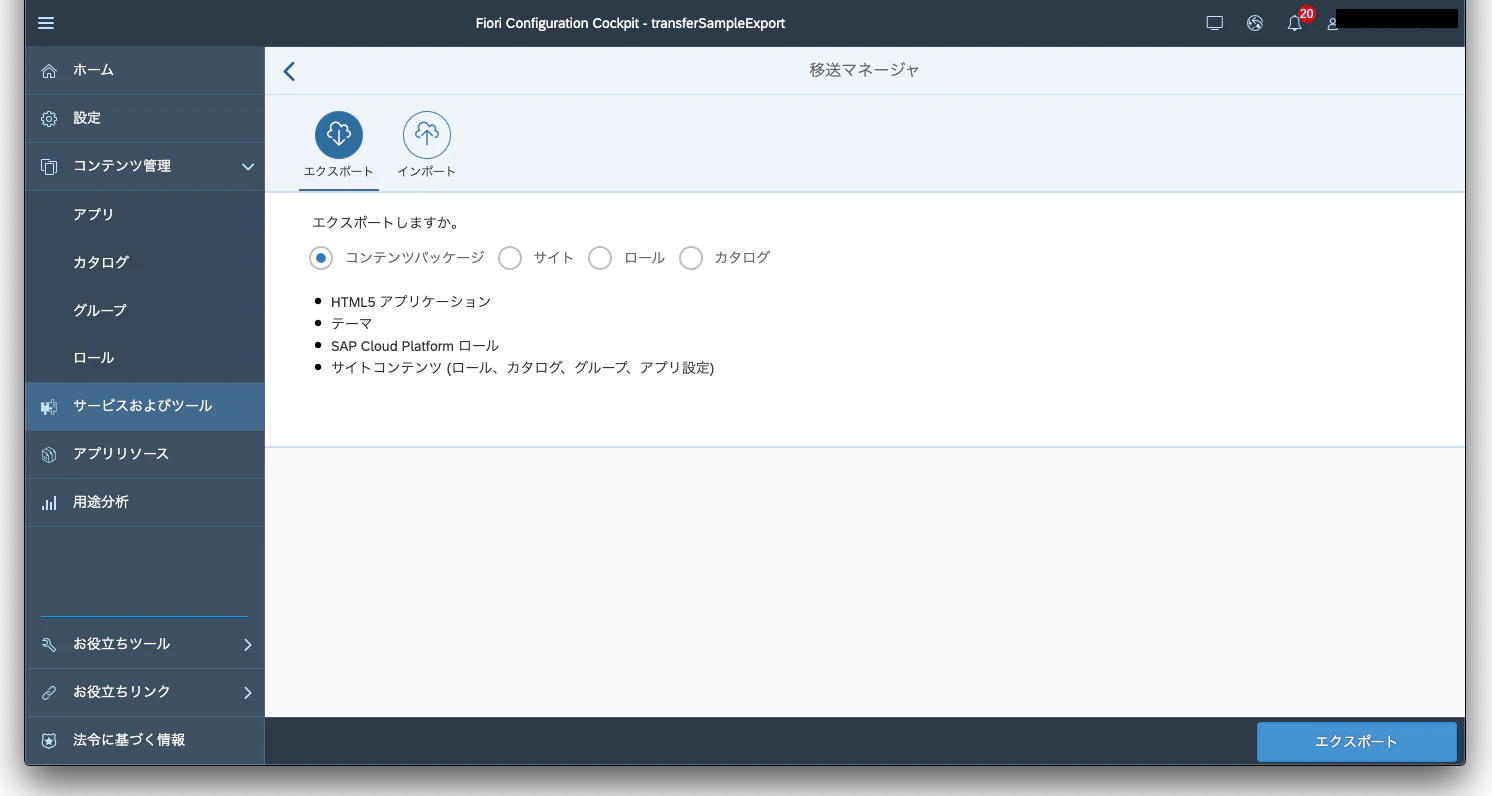Click the icon beside サービスおよびツール
Viewport: 1492px width, 796px height.
[x=48, y=407]
